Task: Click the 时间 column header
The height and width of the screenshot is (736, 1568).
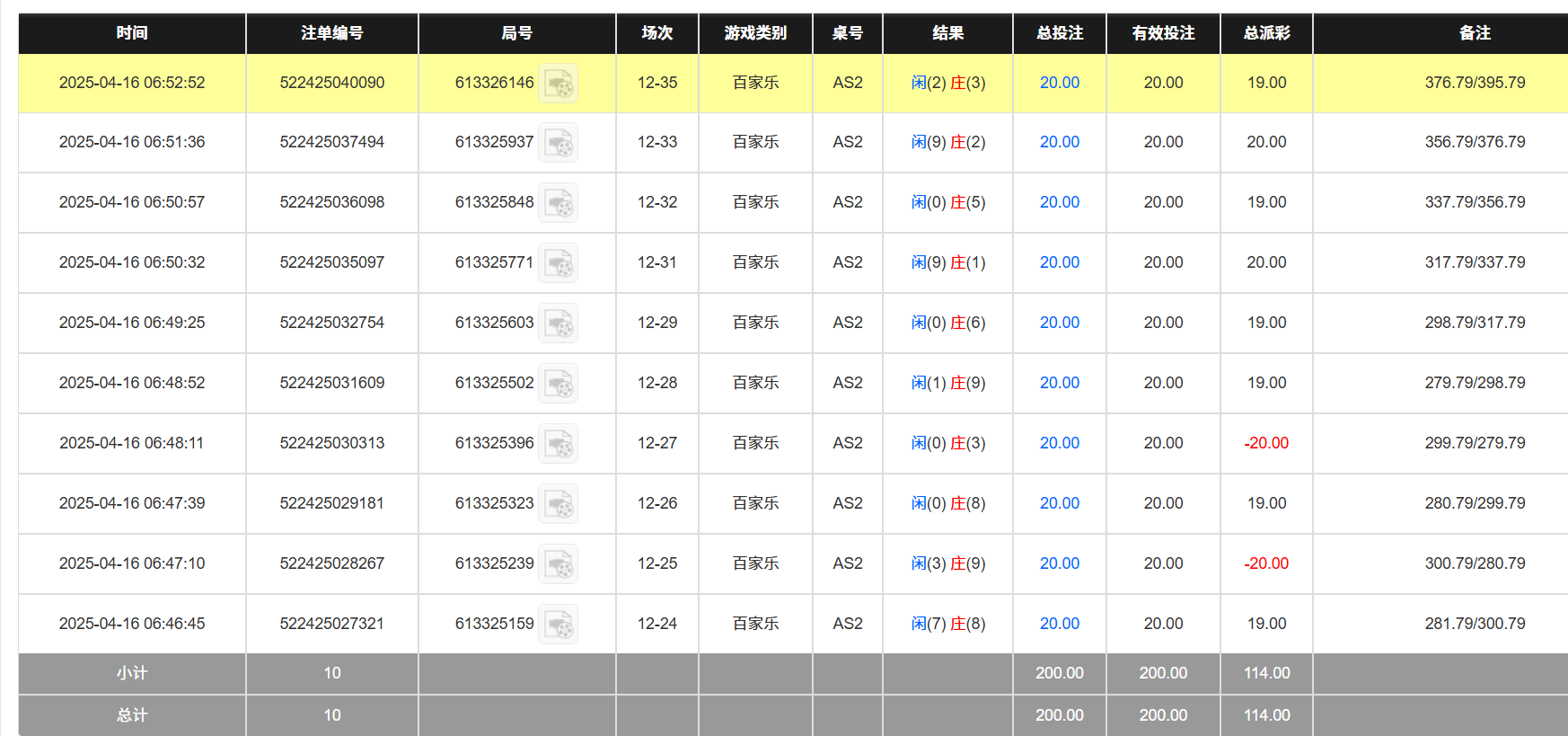Action: point(132,33)
